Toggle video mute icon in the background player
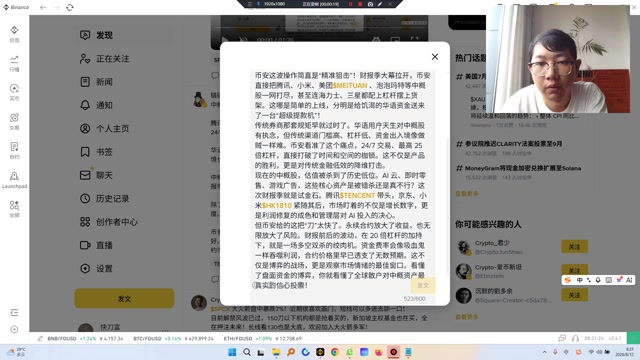The height and width of the screenshot is (360, 640). [x=243, y=40]
